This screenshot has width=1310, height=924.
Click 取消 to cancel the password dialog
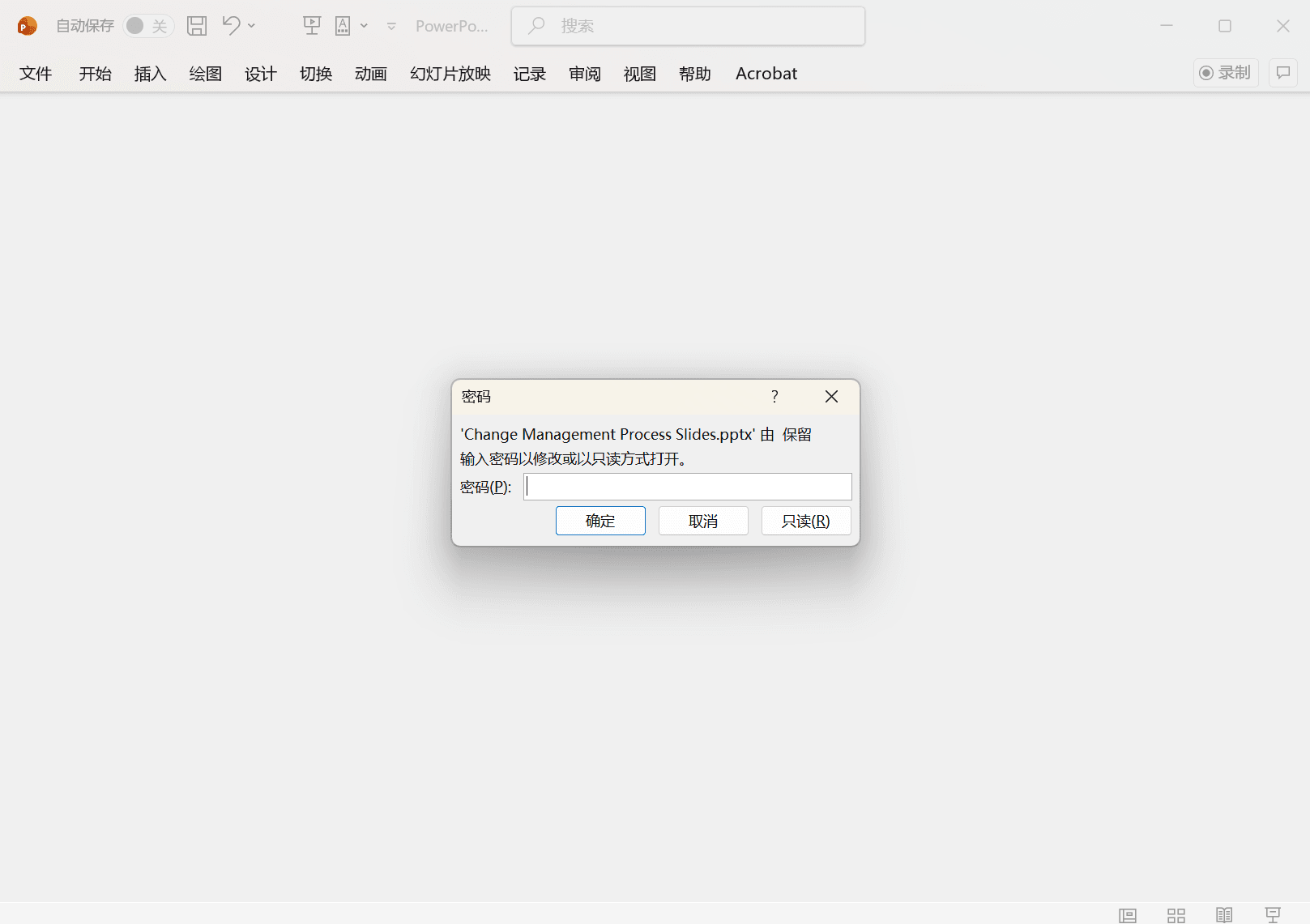(703, 521)
